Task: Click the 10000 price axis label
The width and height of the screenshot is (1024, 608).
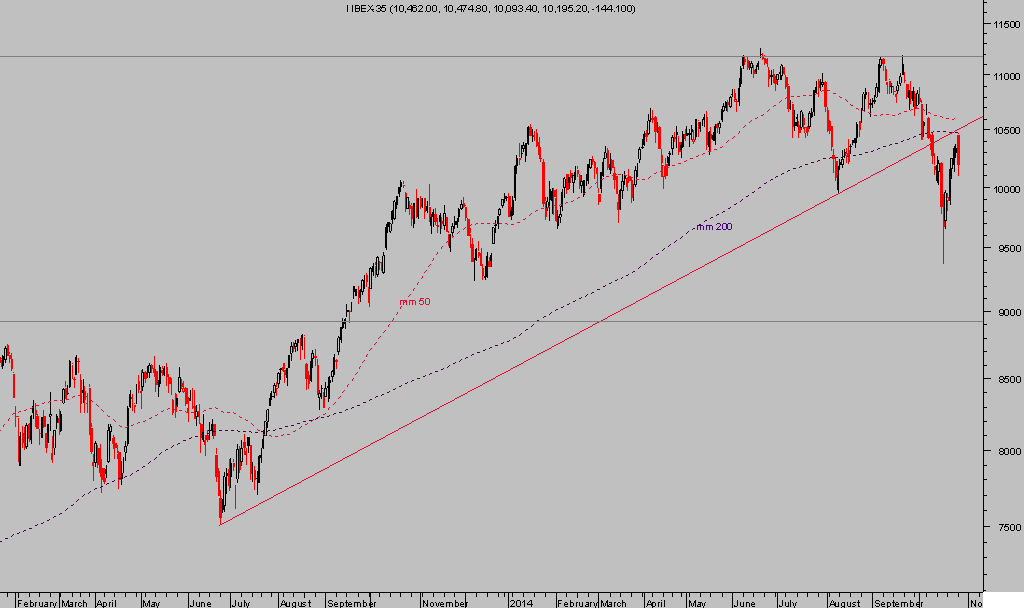Action: pyautogui.click(x=1004, y=189)
